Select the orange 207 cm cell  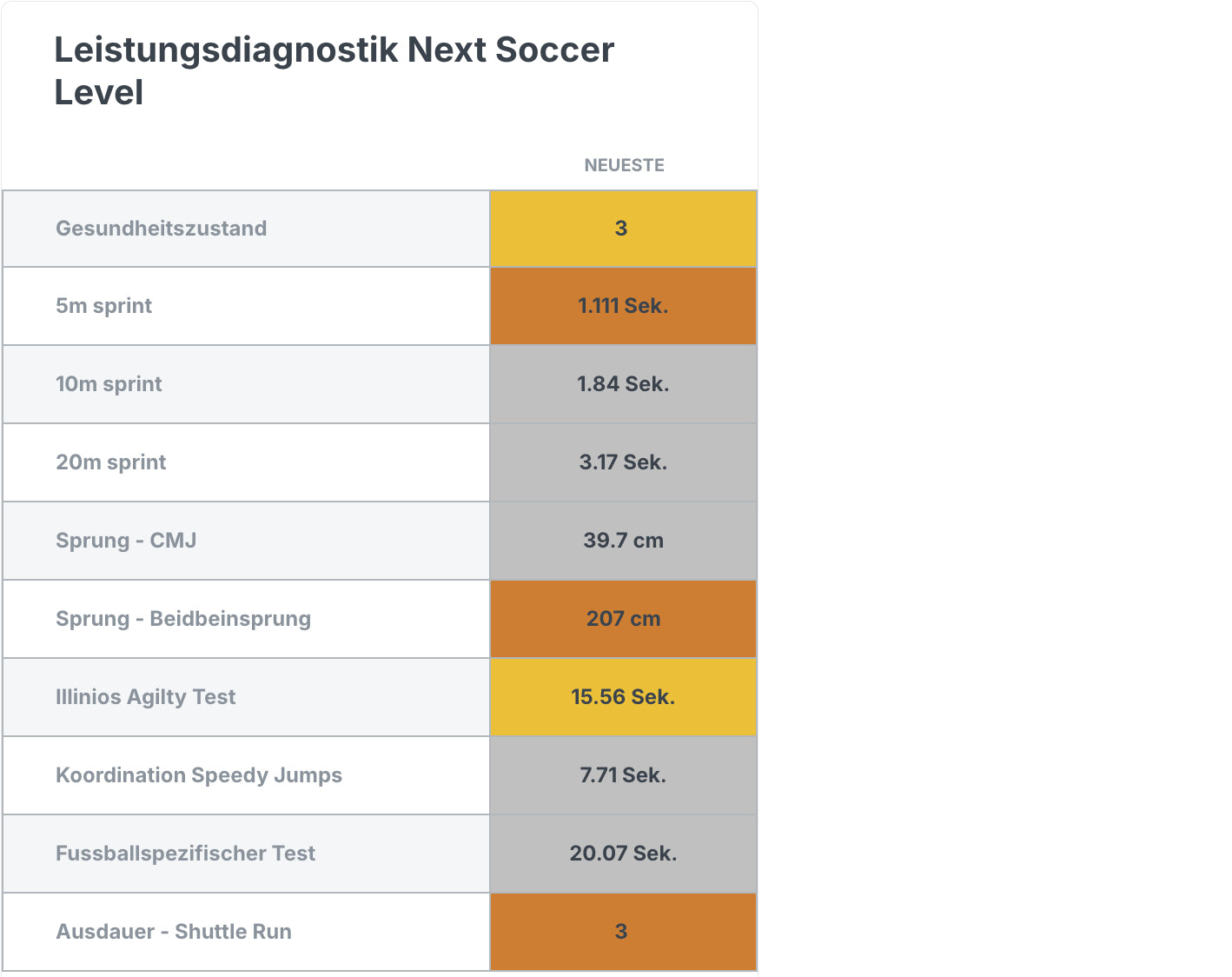tap(623, 619)
